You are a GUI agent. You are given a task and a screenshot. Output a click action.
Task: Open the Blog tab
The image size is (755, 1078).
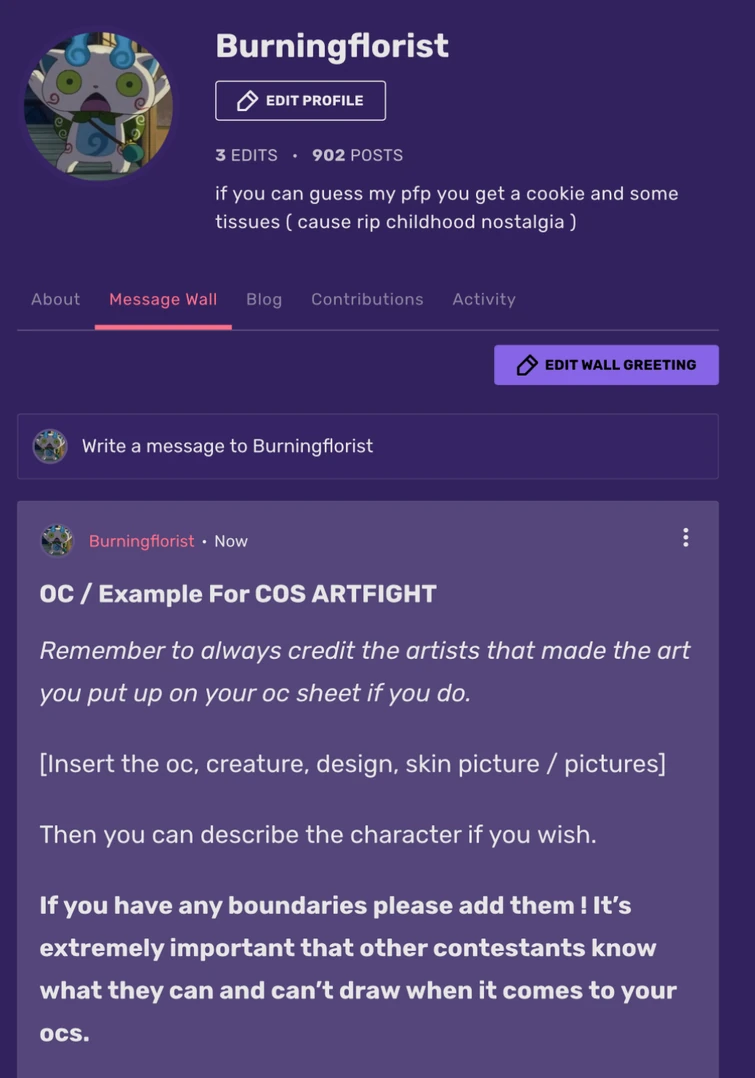(264, 299)
